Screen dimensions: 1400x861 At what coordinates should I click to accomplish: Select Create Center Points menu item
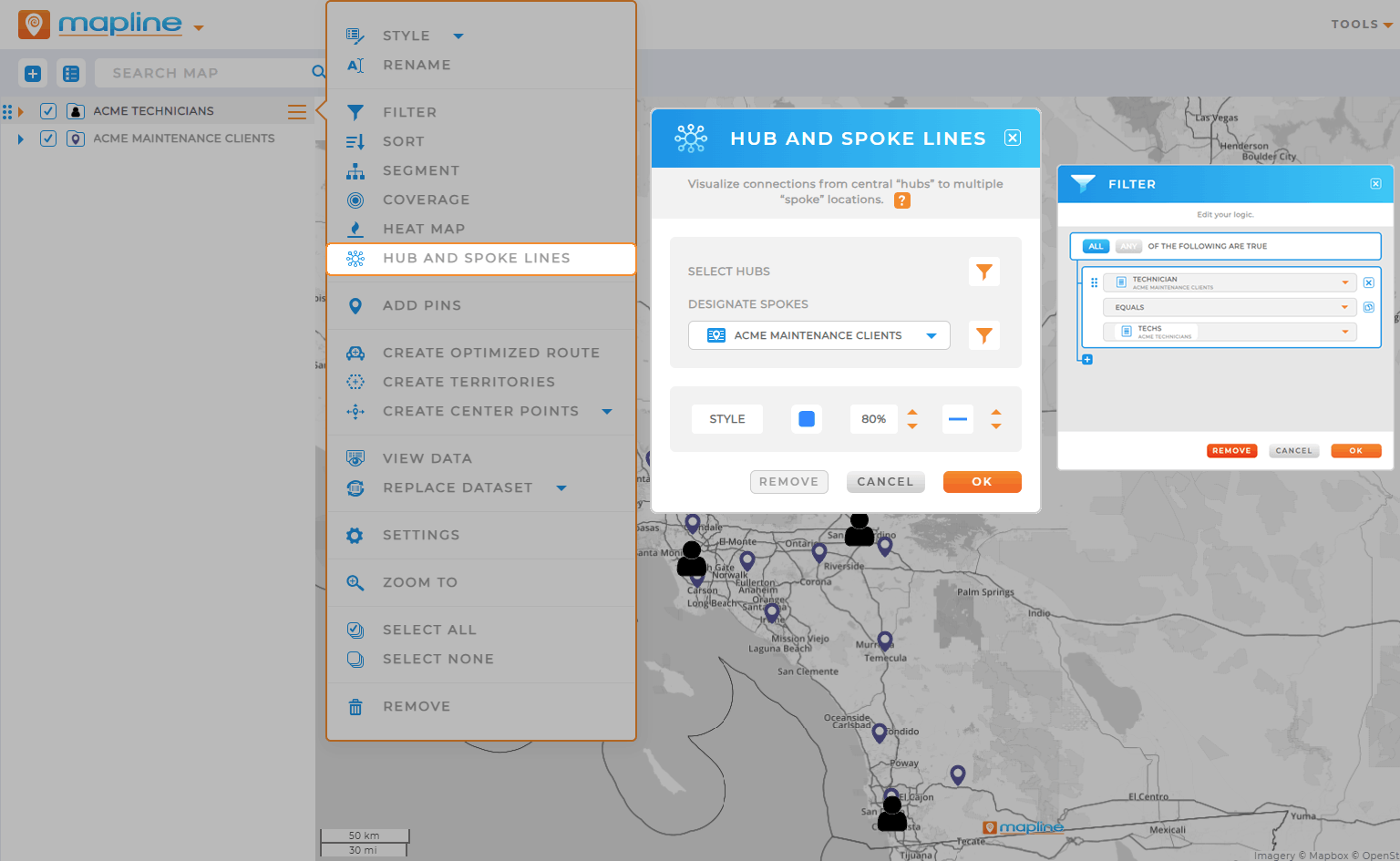pyautogui.click(x=481, y=411)
